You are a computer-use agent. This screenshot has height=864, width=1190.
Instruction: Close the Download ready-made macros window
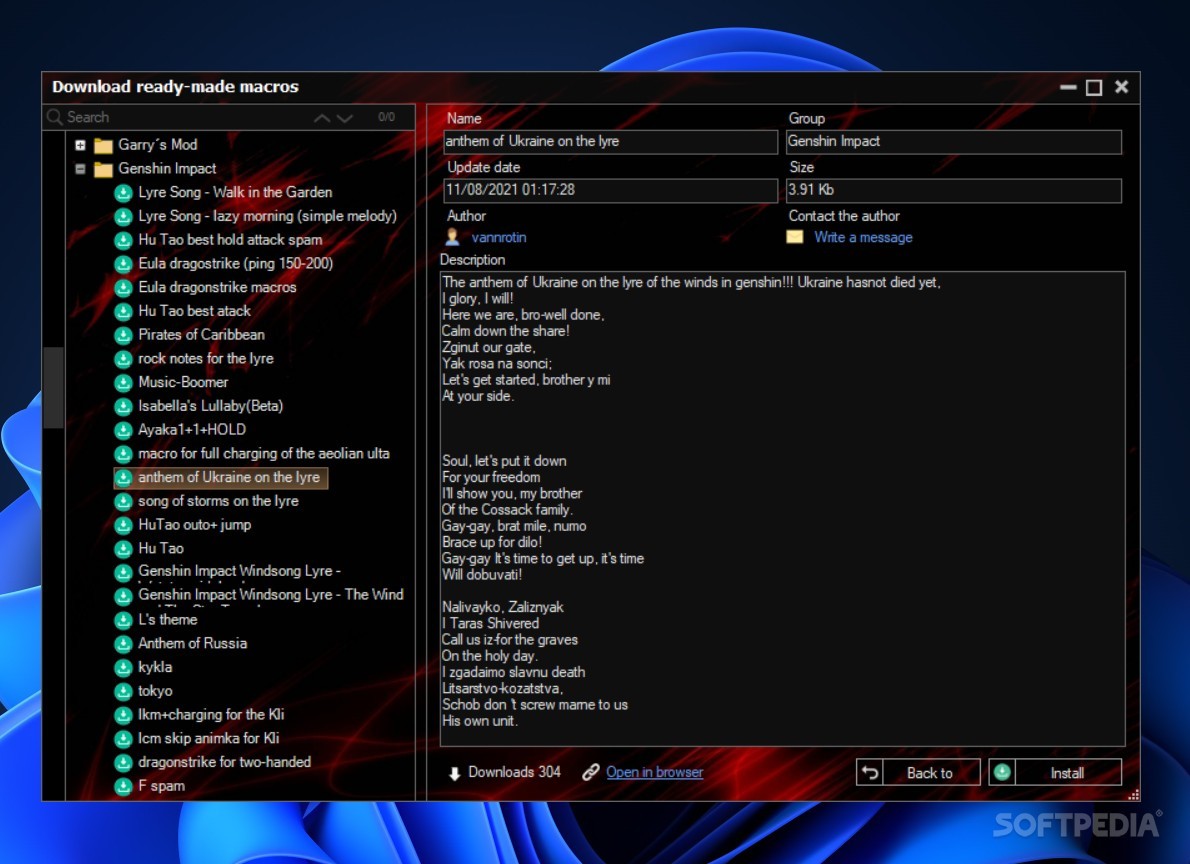click(1122, 87)
